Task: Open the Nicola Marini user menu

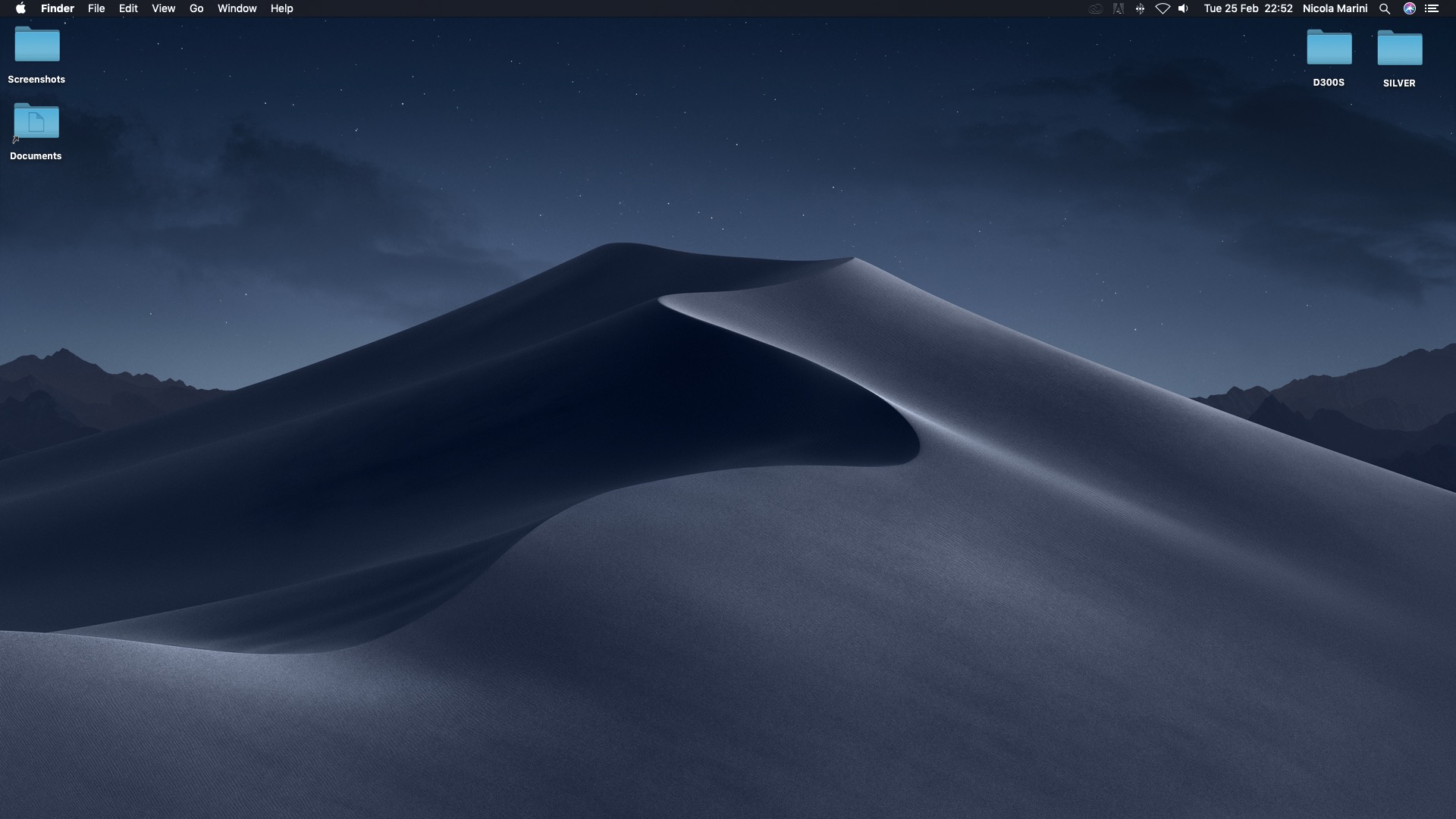Action: (x=1335, y=8)
